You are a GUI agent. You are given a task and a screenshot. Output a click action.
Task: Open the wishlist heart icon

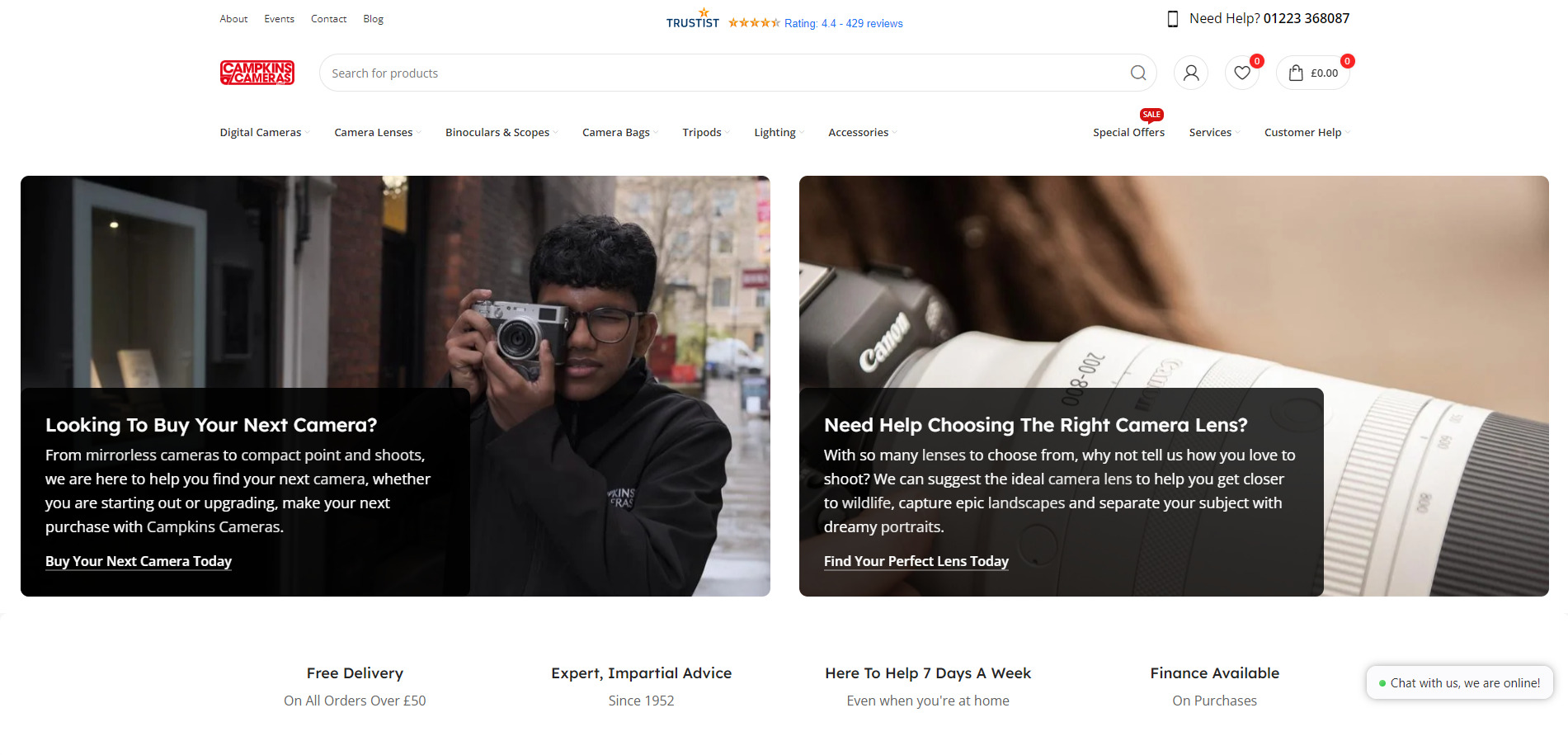coord(1241,73)
